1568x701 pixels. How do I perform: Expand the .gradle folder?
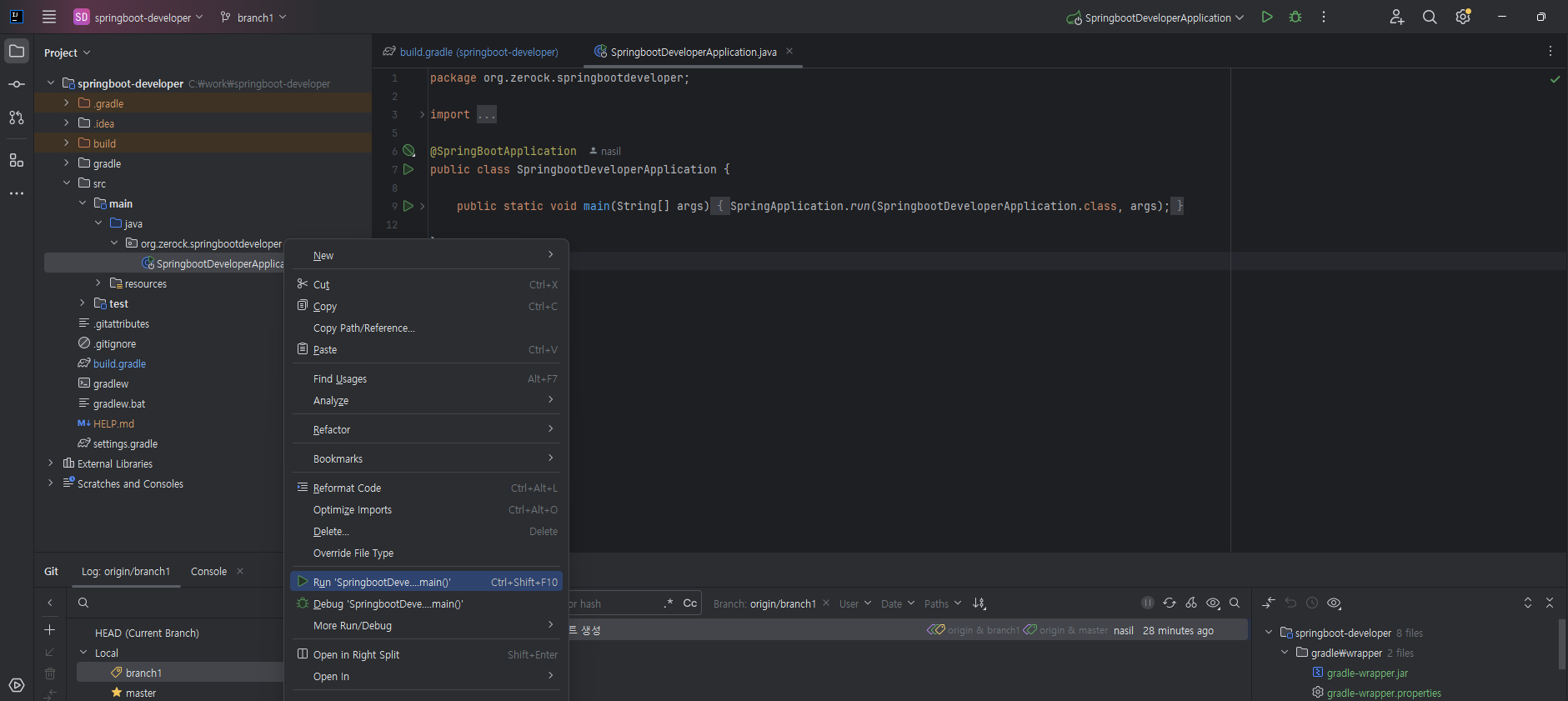point(67,103)
